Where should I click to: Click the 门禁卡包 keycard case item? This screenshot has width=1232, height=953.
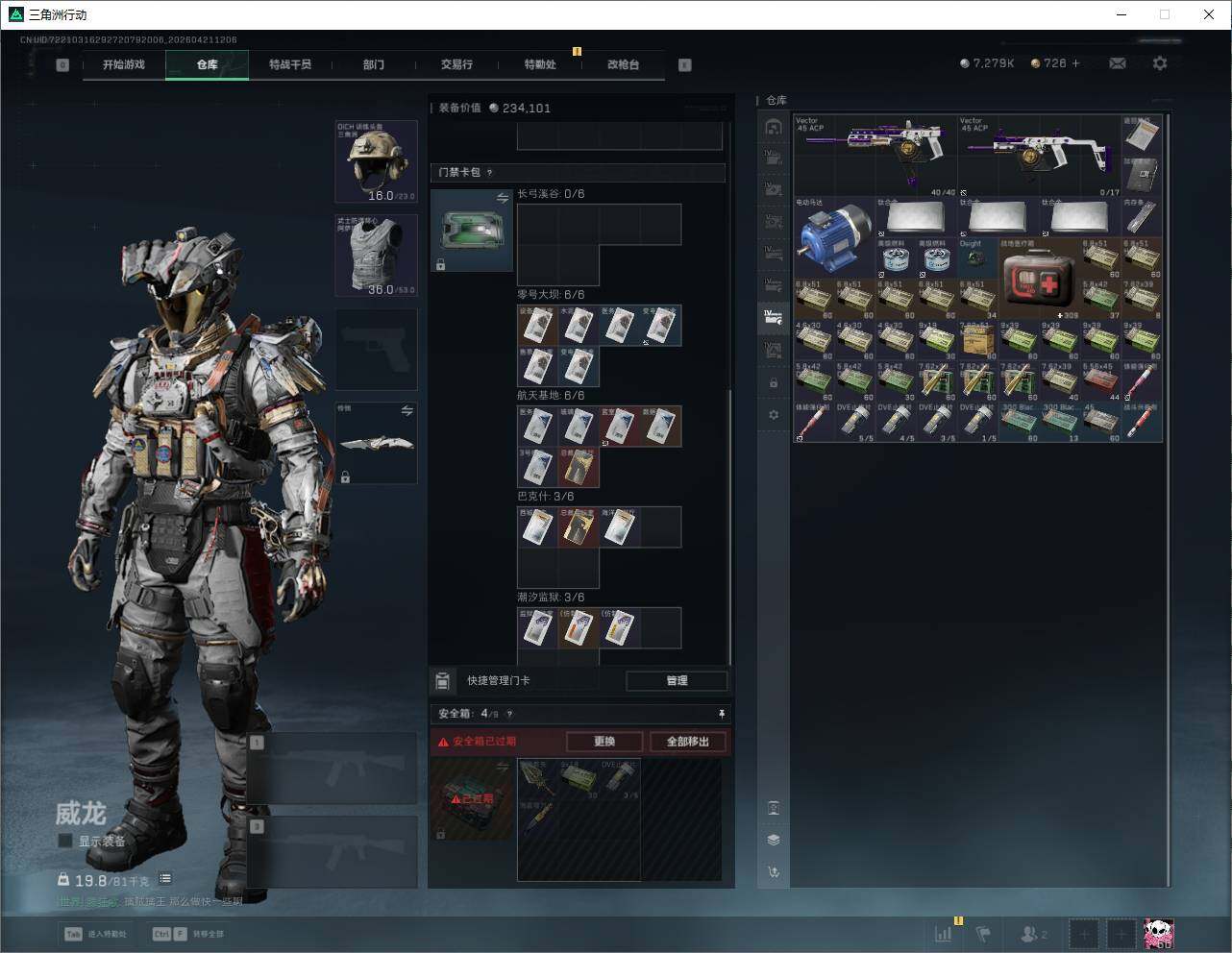tap(472, 231)
